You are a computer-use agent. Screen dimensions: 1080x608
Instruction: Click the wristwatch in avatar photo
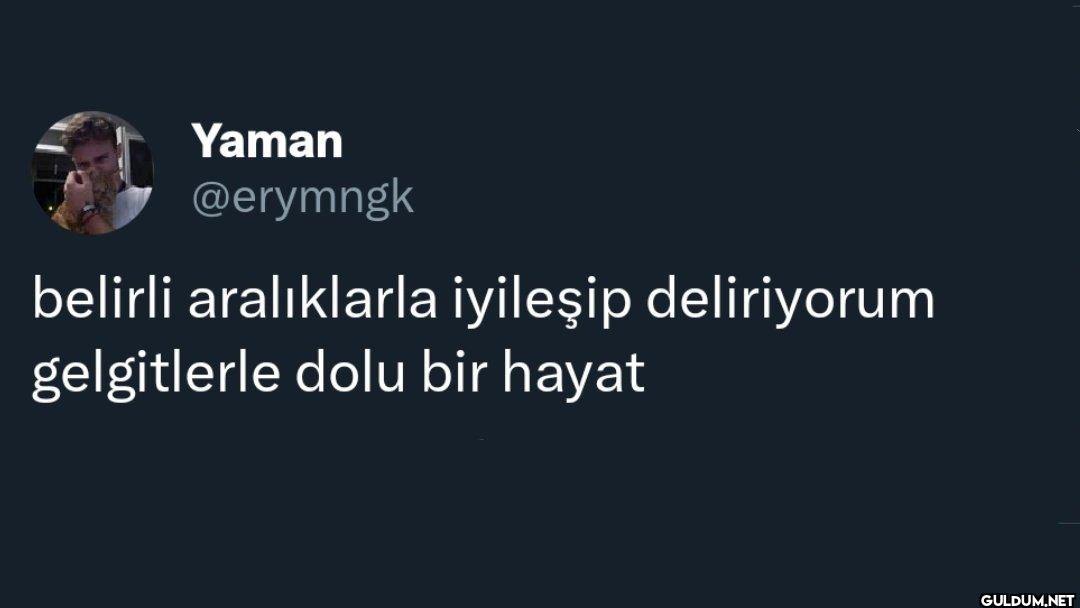[87, 209]
